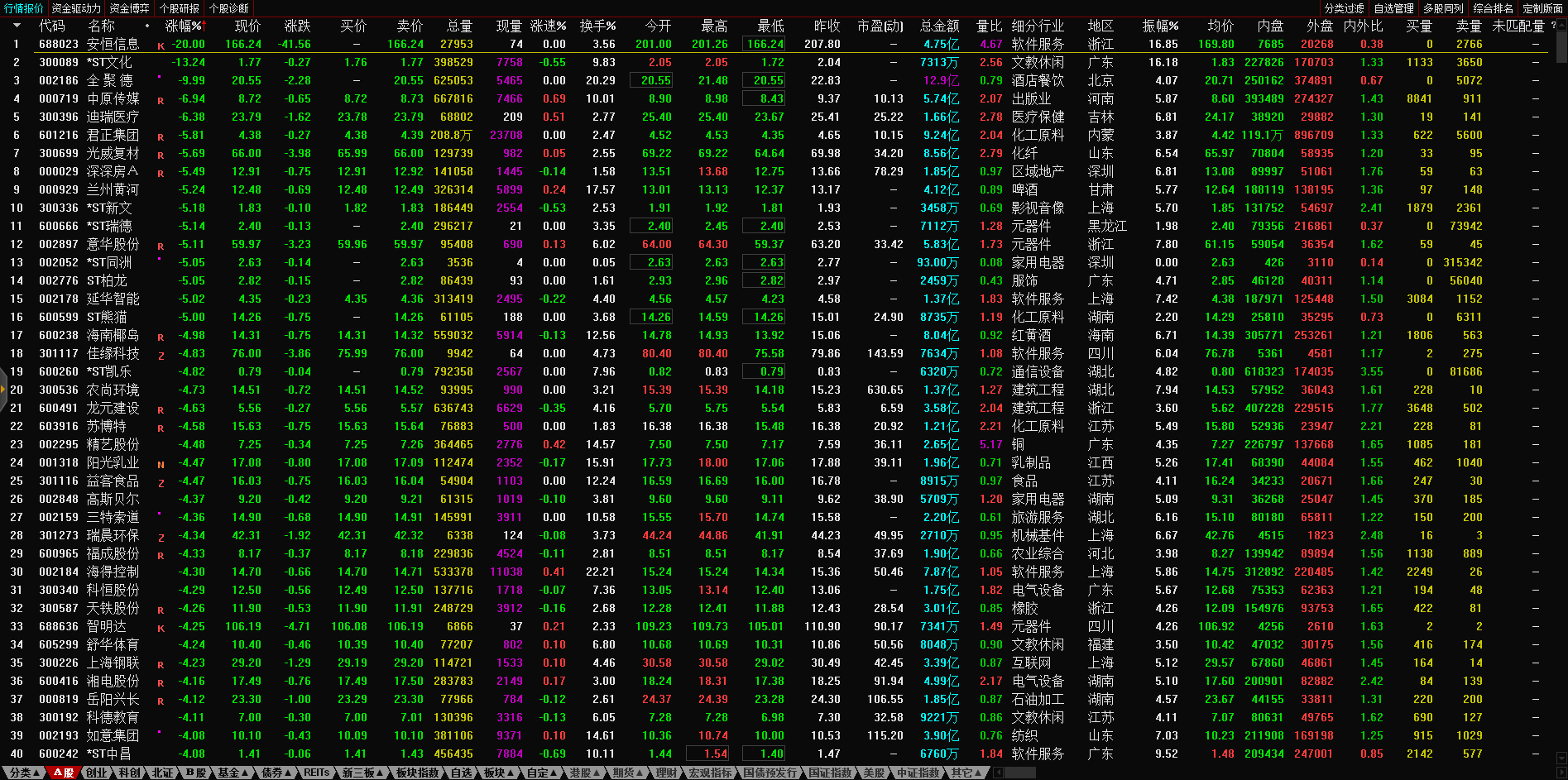This screenshot has height=780, width=1568.
Task: Click the help question mark icon
Action: tap(1553, 26)
